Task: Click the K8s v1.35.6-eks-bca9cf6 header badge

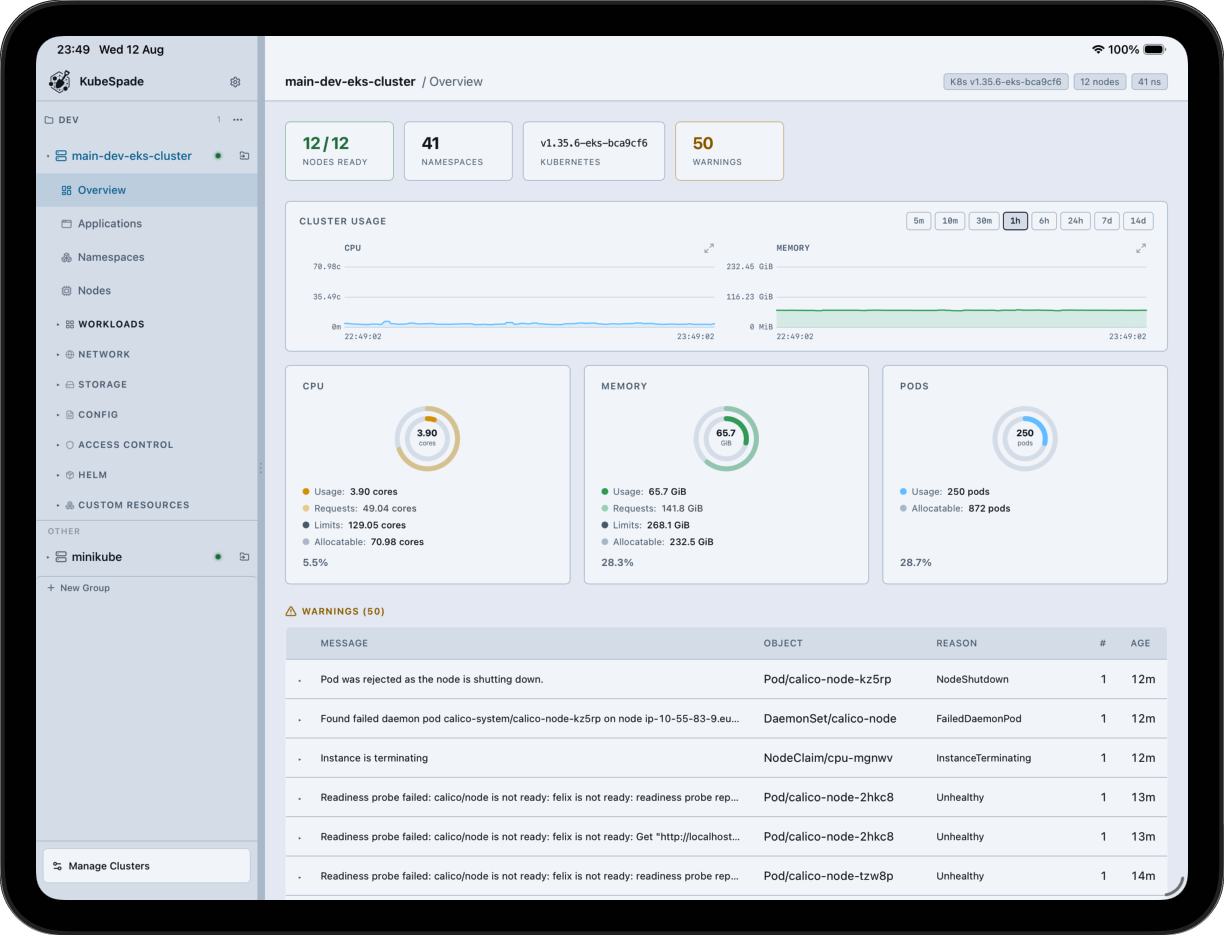Action: (x=1006, y=82)
